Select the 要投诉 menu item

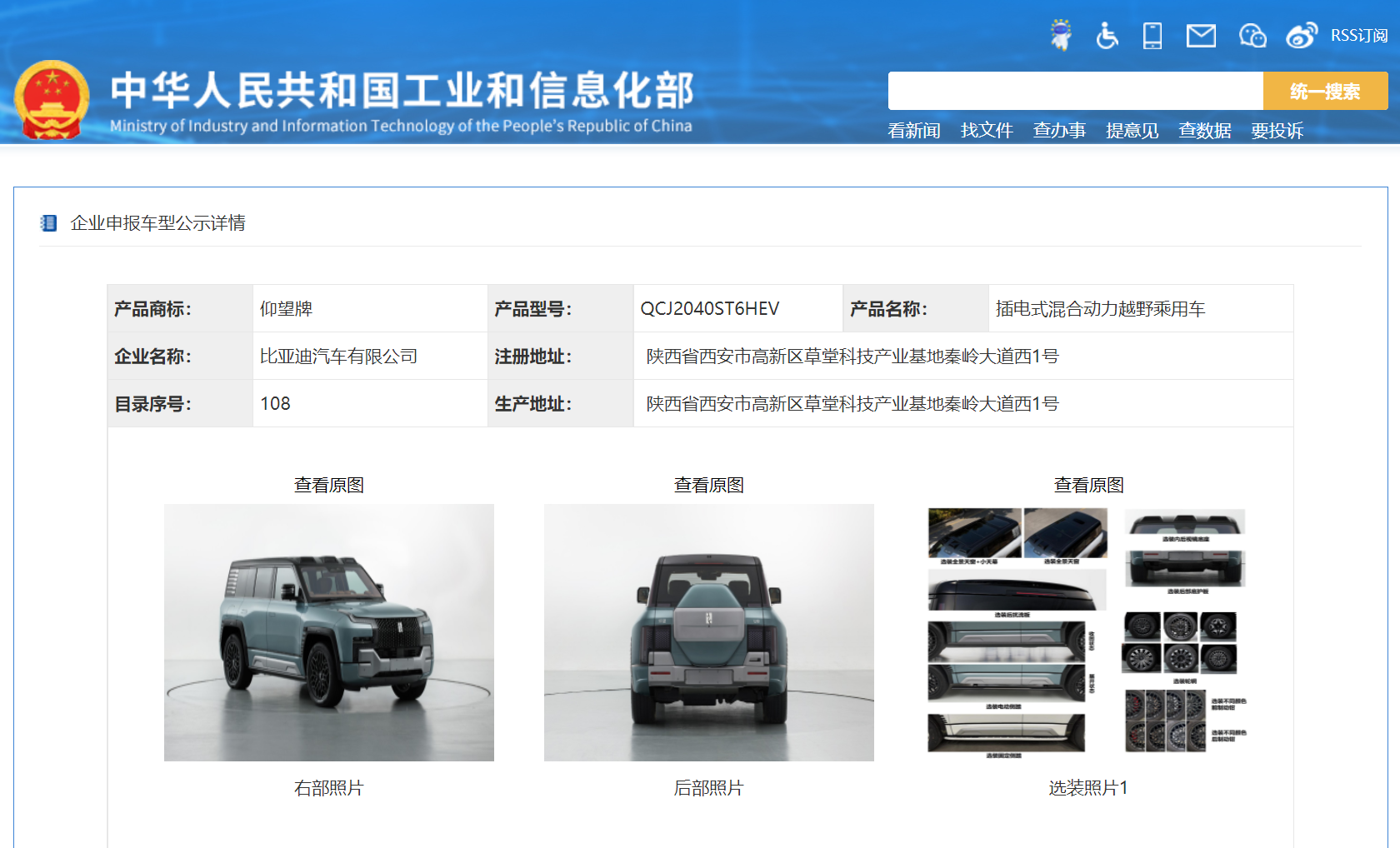1277,131
